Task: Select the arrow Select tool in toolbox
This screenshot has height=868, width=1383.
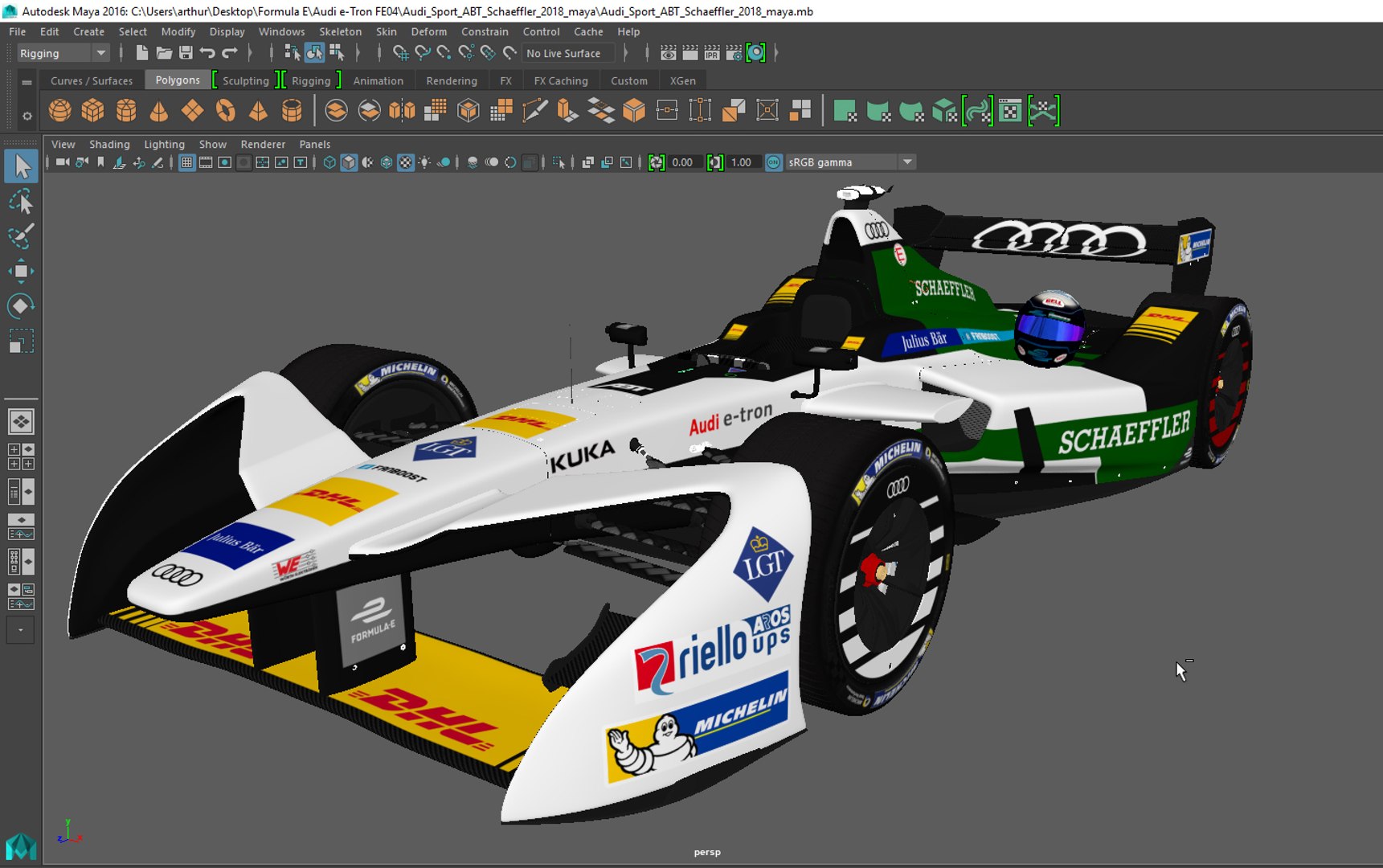Action: tap(21, 166)
